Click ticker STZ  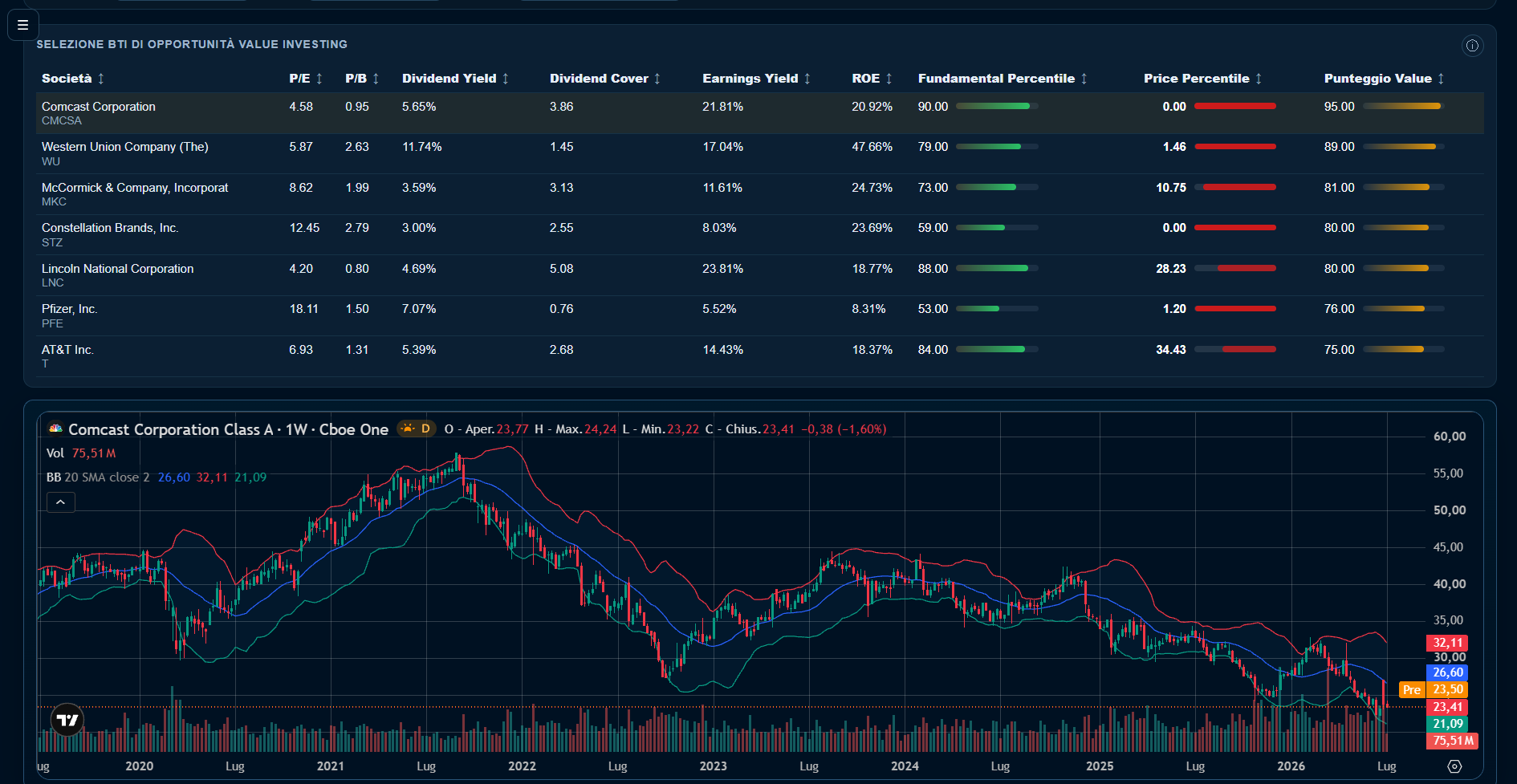pos(52,242)
